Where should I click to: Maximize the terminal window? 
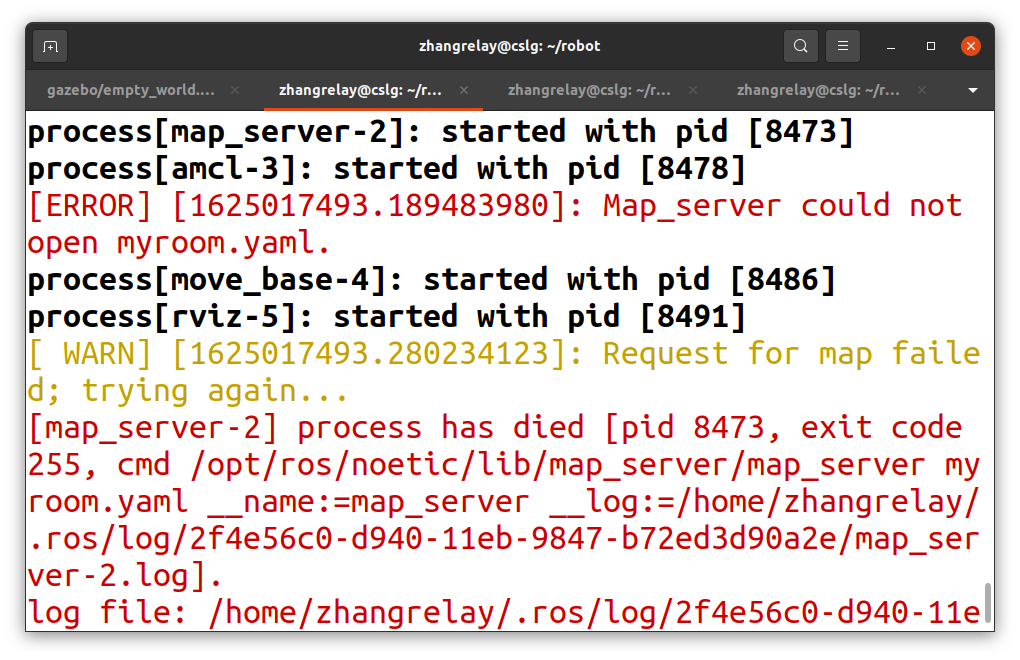931,46
